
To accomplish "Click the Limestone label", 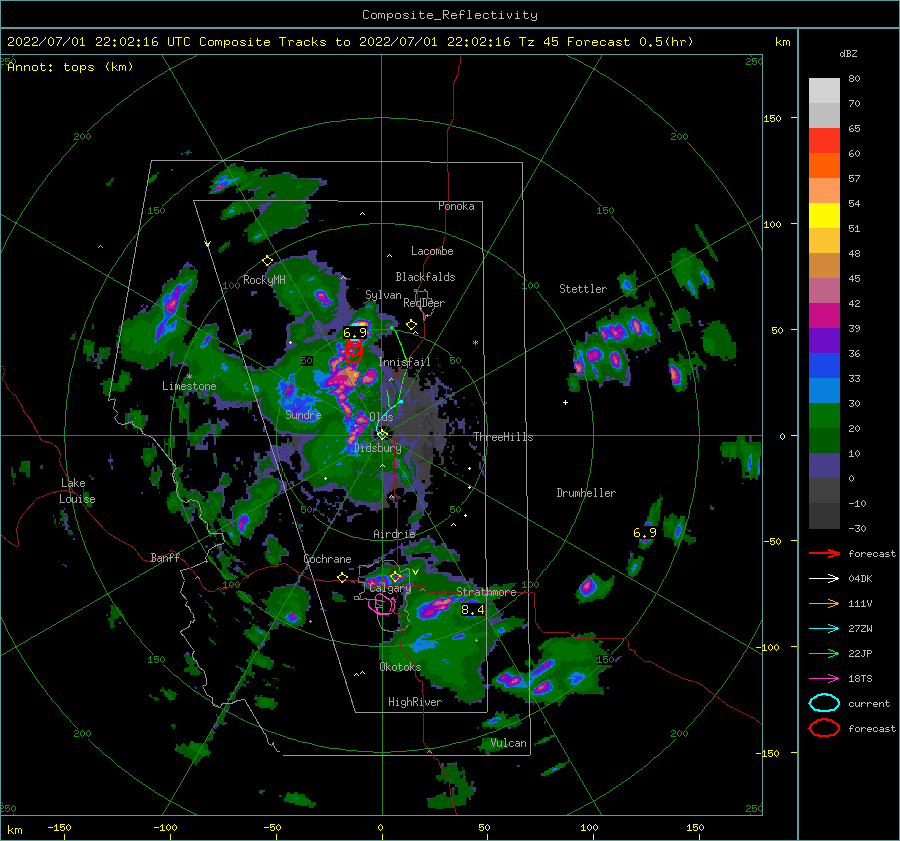I will pyautogui.click(x=189, y=386).
